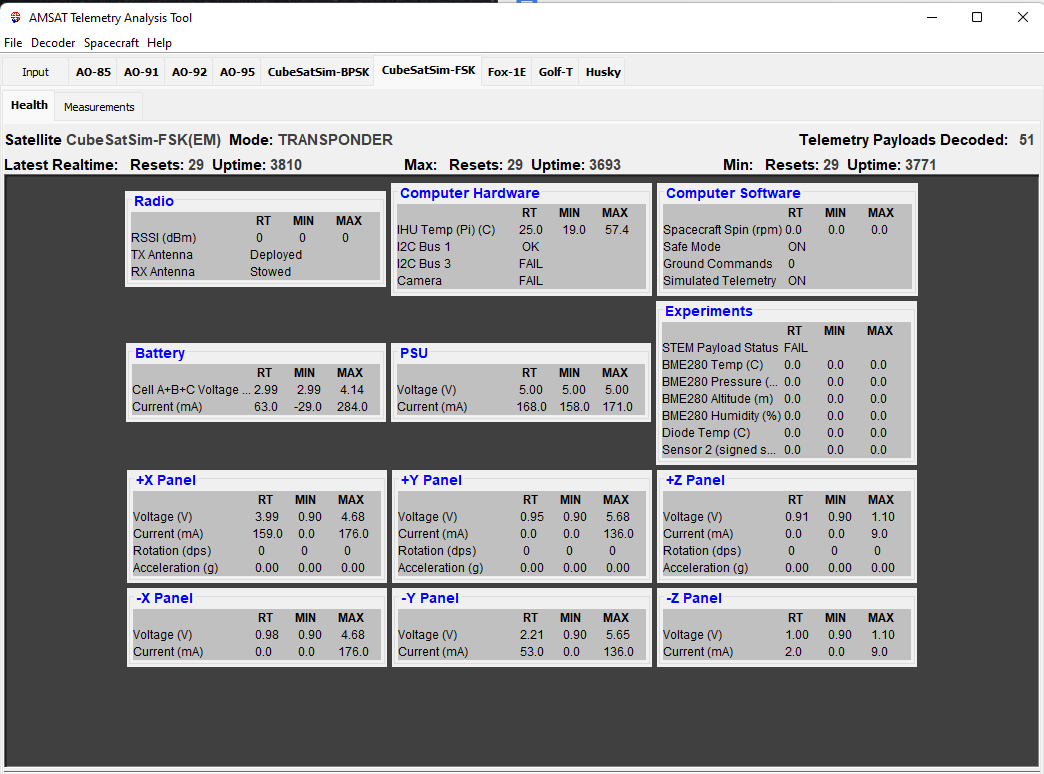Click the +Y Panel Acceleration (g) label
1044x774 pixels.
pos(440,568)
